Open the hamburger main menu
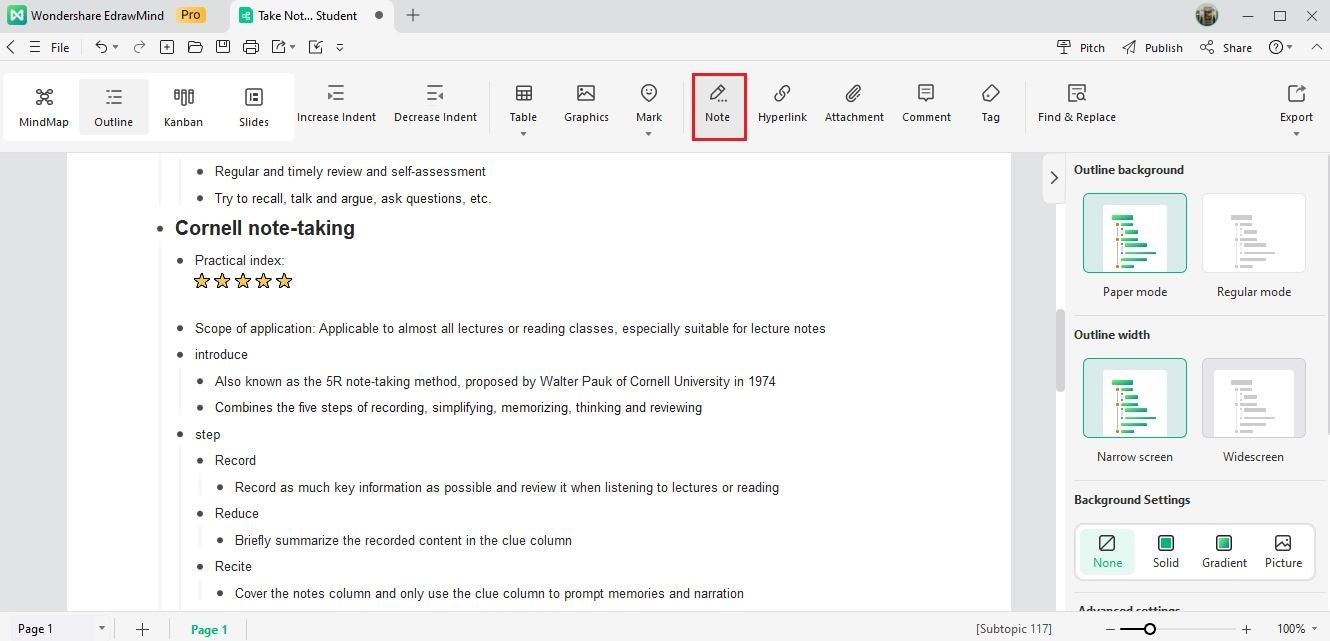 [x=35, y=47]
